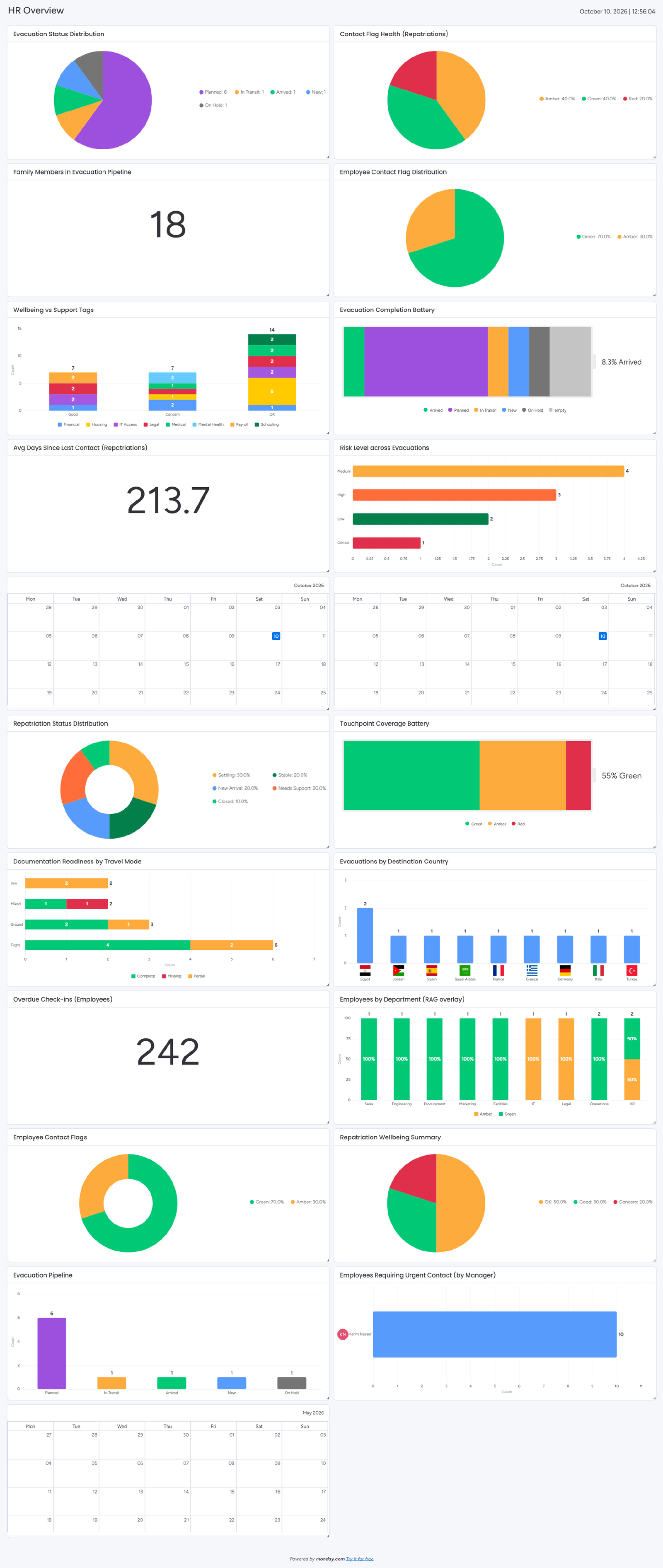Click the 213.7 average days value
Viewport: 663px width, 1568px height.
click(x=167, y=500)
